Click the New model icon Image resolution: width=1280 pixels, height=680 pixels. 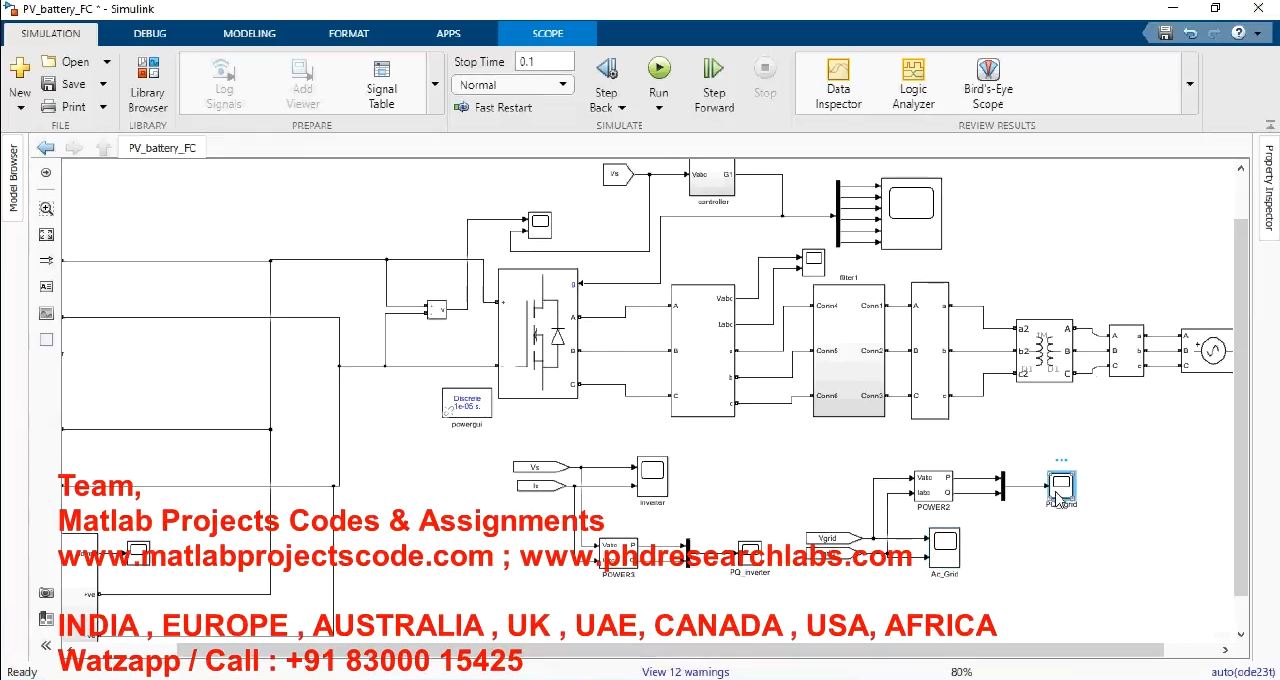tap(20, 69)
